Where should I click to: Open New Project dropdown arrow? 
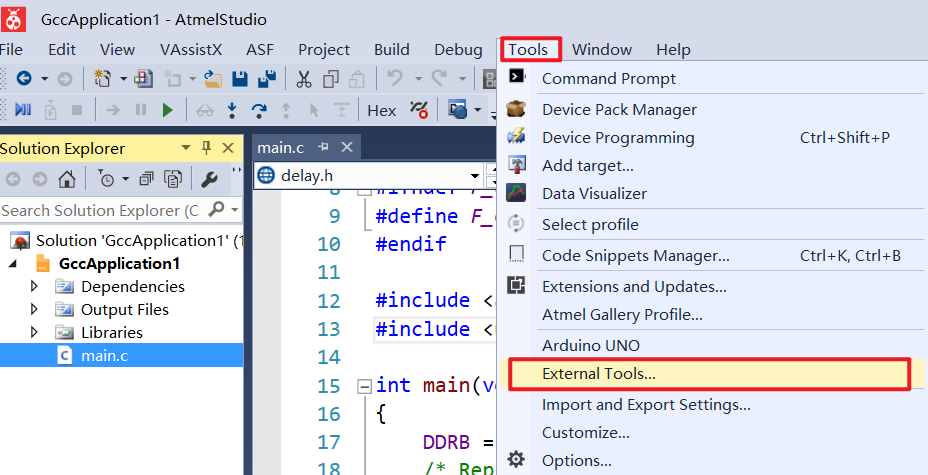(123, 78)
